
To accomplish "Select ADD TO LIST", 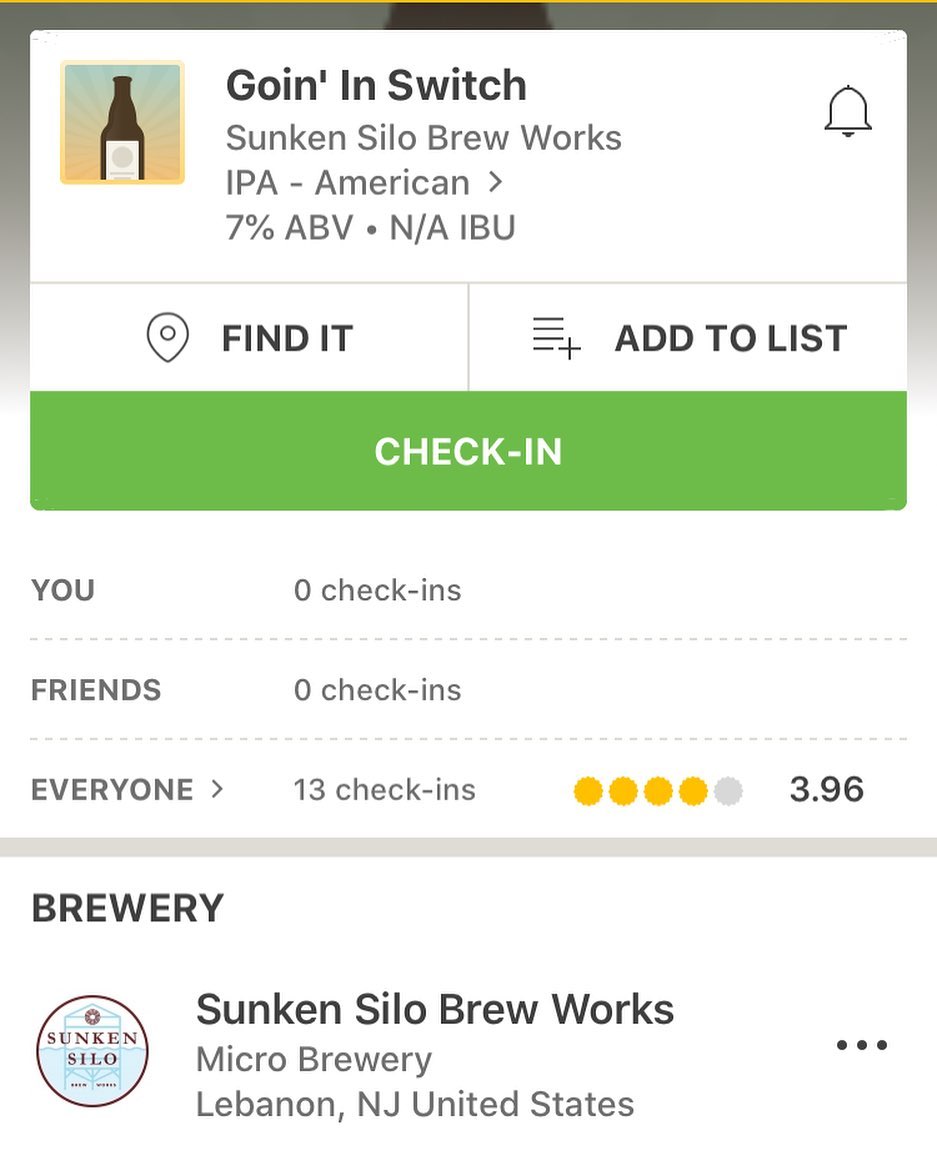I will (688, 338).
